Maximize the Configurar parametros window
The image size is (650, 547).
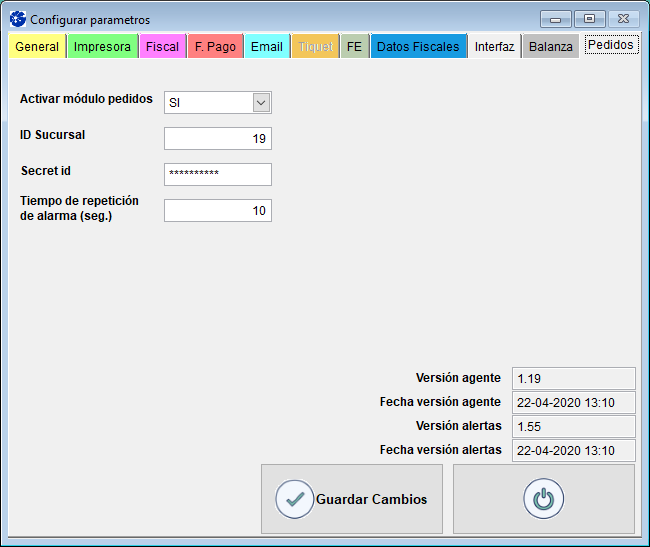tap(590, 19)
